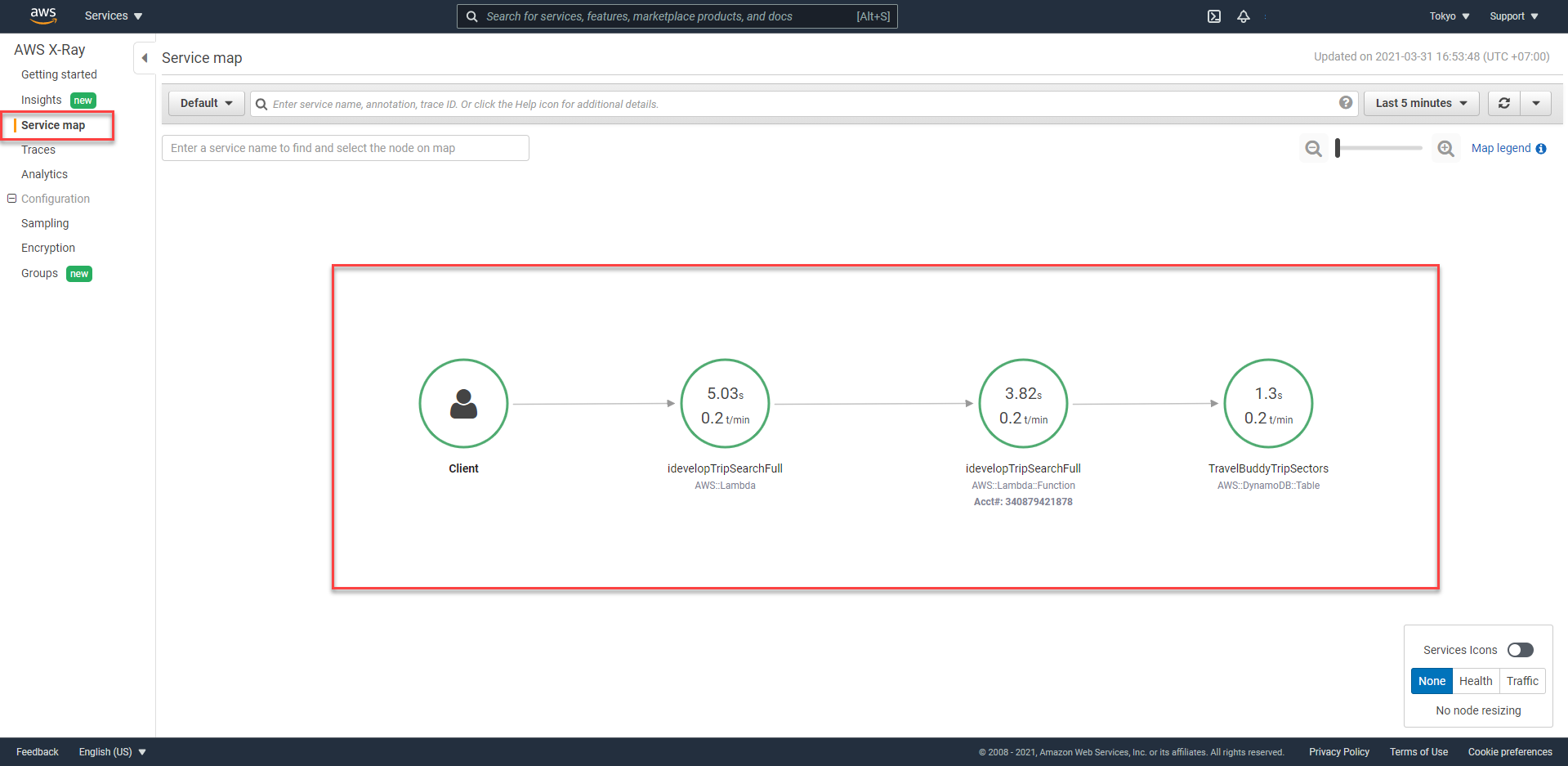
Task: Open Service map in sidebar
Action: coord(53,125)
